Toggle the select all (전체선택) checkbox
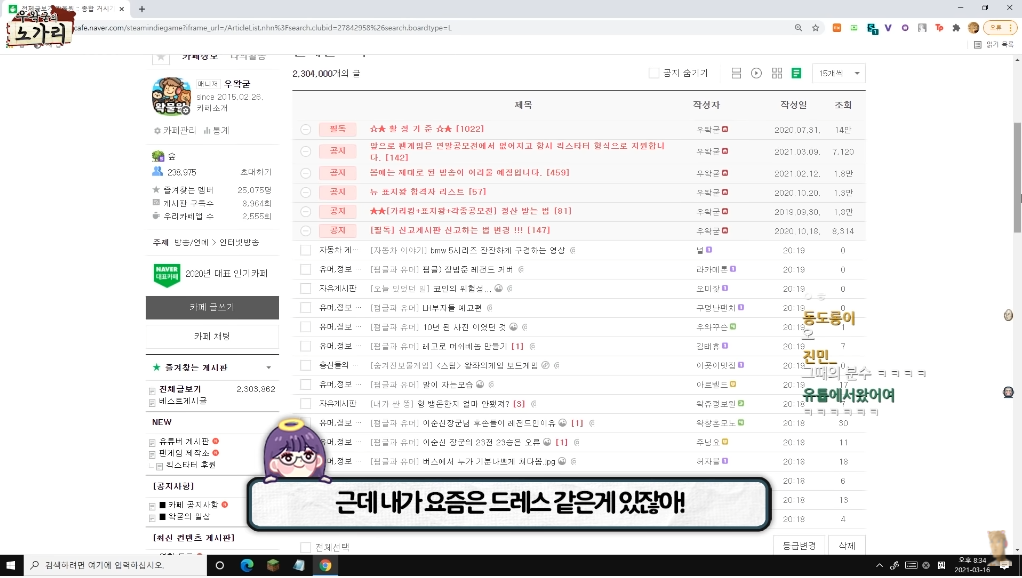Viewport: 1022px width, 578px height. coord(305,547)
